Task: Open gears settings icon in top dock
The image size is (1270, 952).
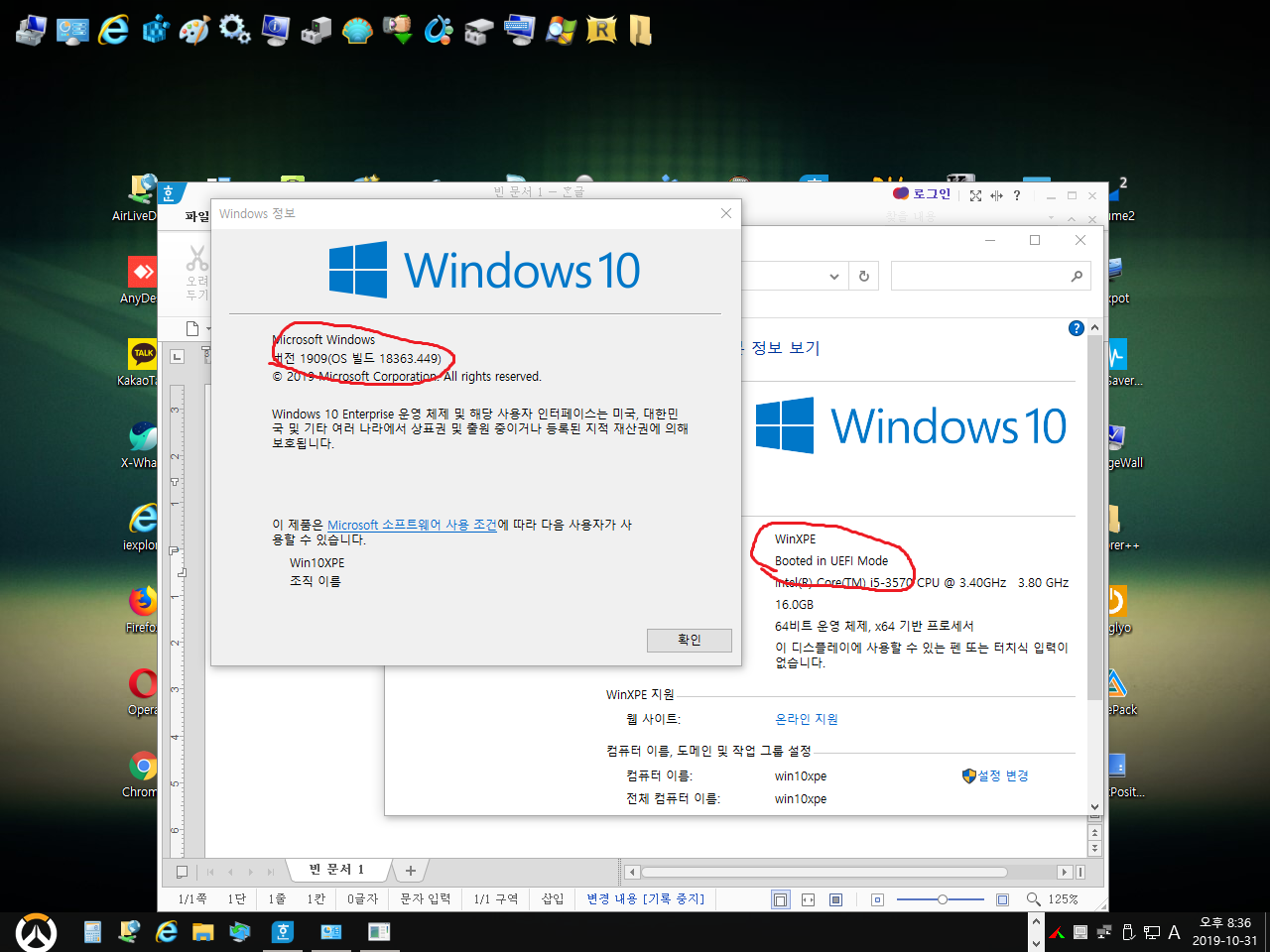Action: tap(235, 30)
